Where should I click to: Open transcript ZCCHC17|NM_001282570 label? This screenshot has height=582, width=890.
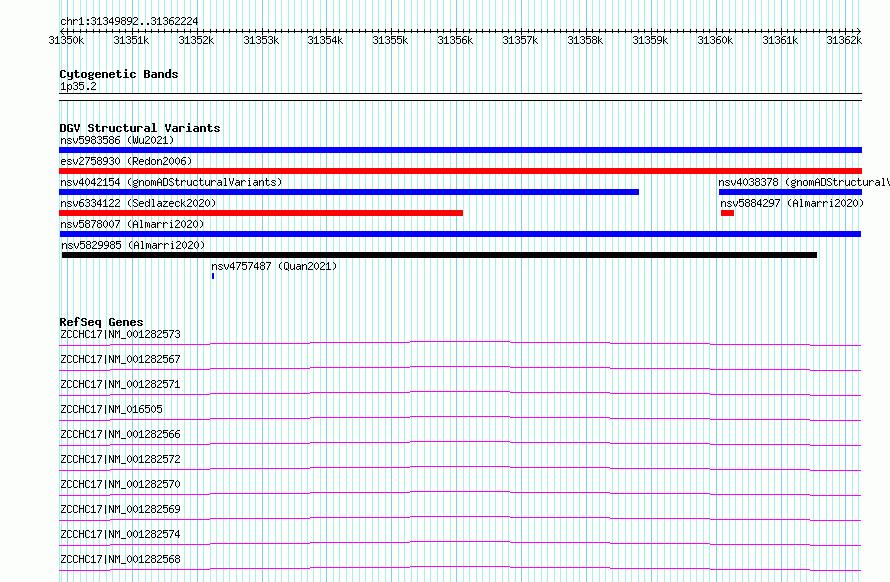[120, 484]
